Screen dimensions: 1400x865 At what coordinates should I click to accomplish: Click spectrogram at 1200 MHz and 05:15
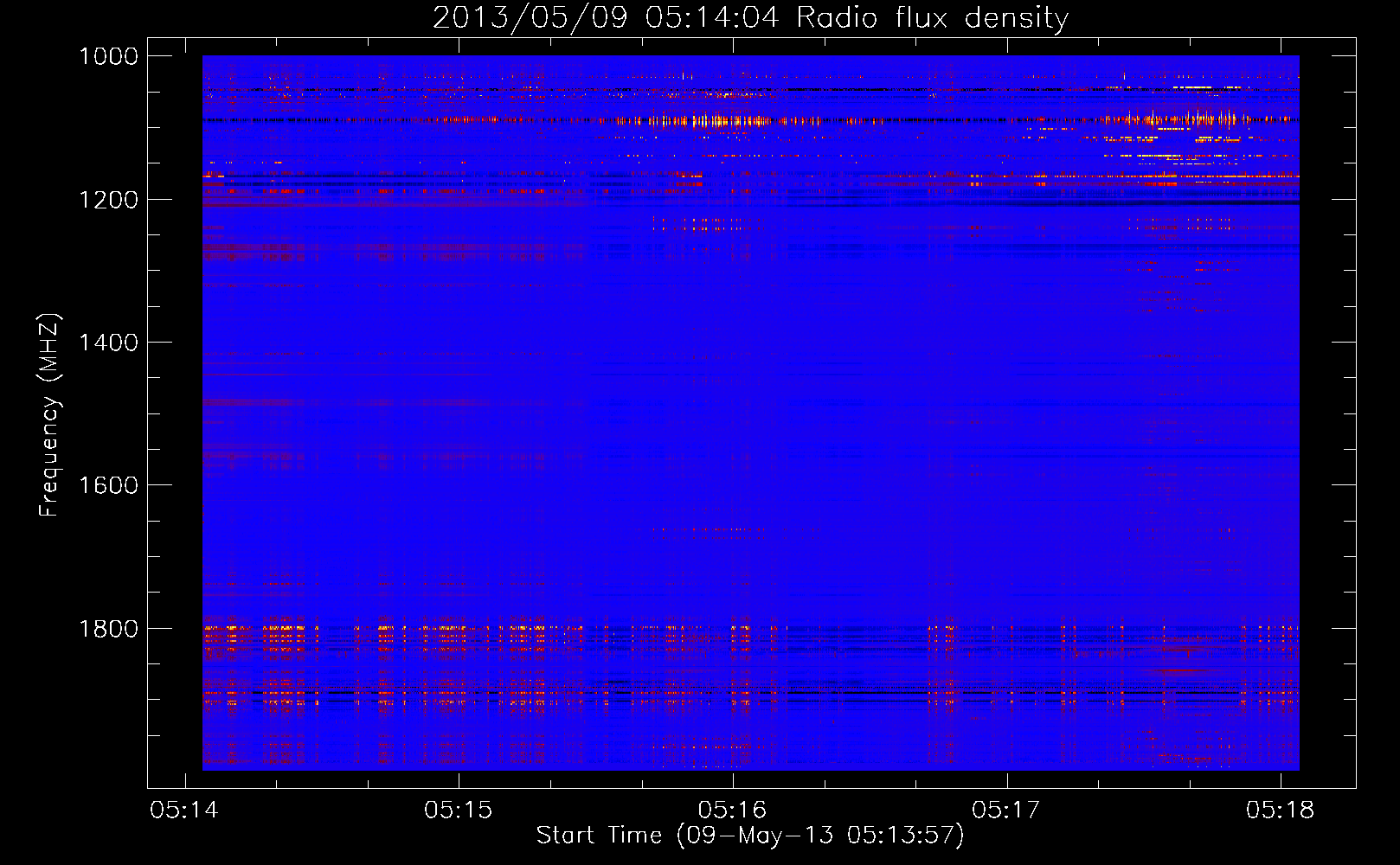click(x=459, y=199)
